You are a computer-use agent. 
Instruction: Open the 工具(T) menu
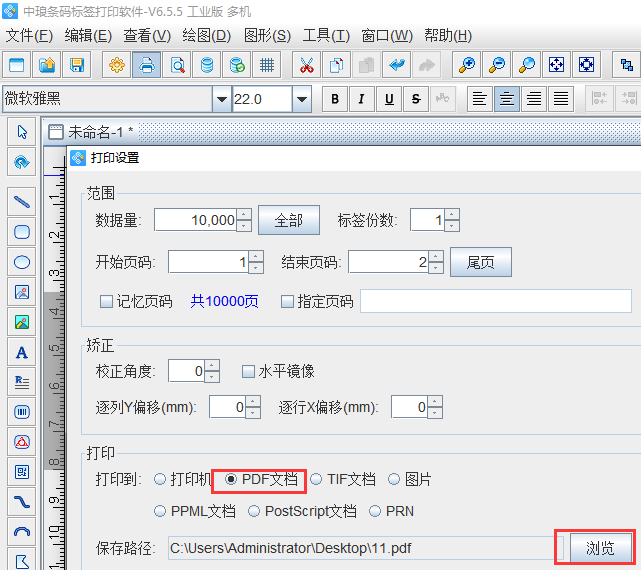tap(326, 36)
